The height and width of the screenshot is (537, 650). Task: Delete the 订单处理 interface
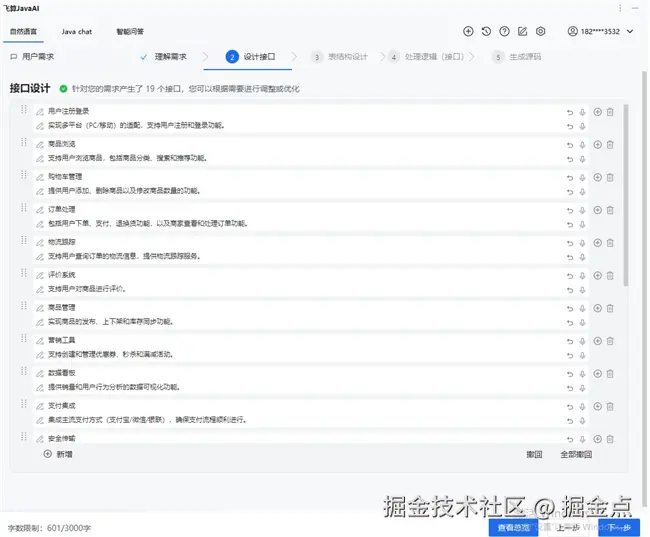click(610, 210)
